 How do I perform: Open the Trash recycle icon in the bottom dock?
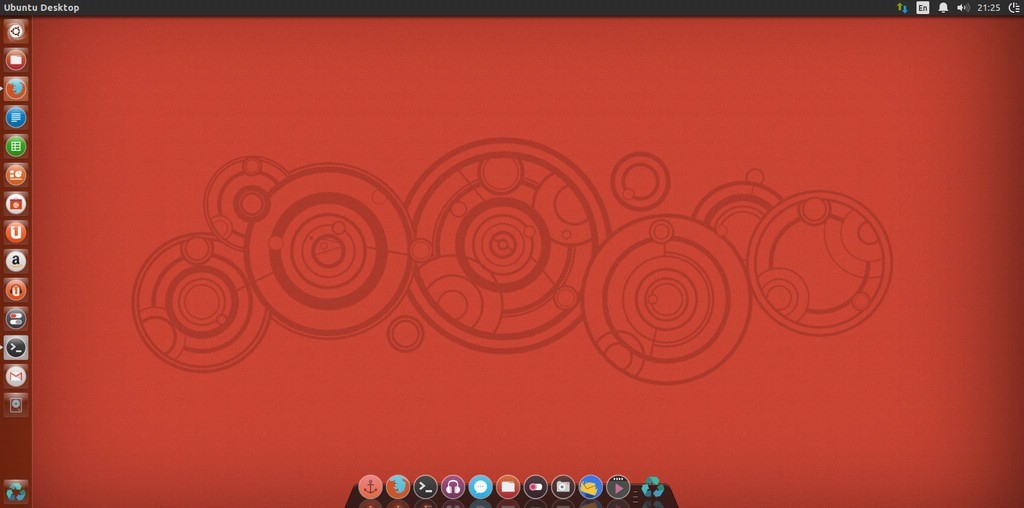tap(652, 487)
